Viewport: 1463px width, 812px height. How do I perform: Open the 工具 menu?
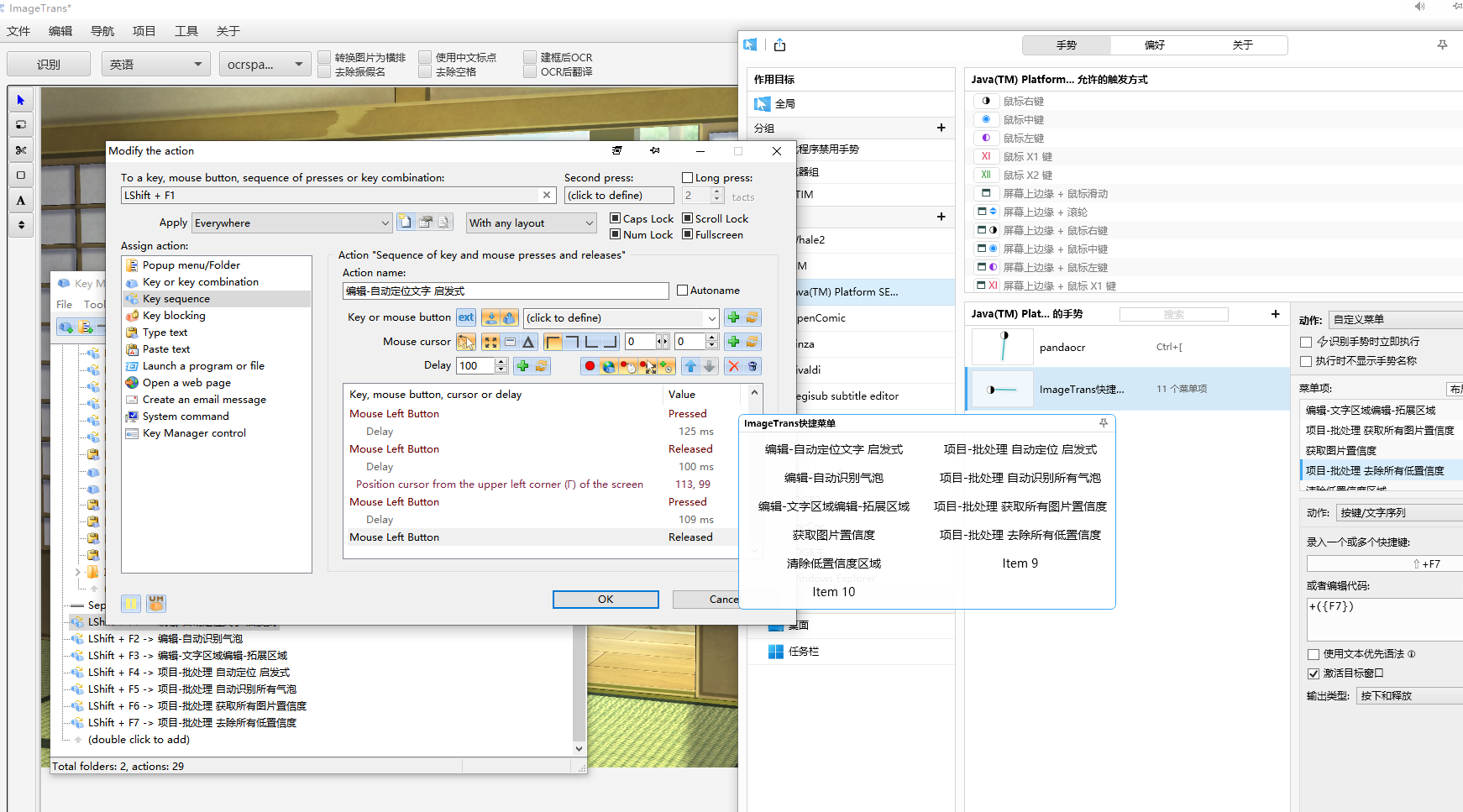(x=186, y=31)
